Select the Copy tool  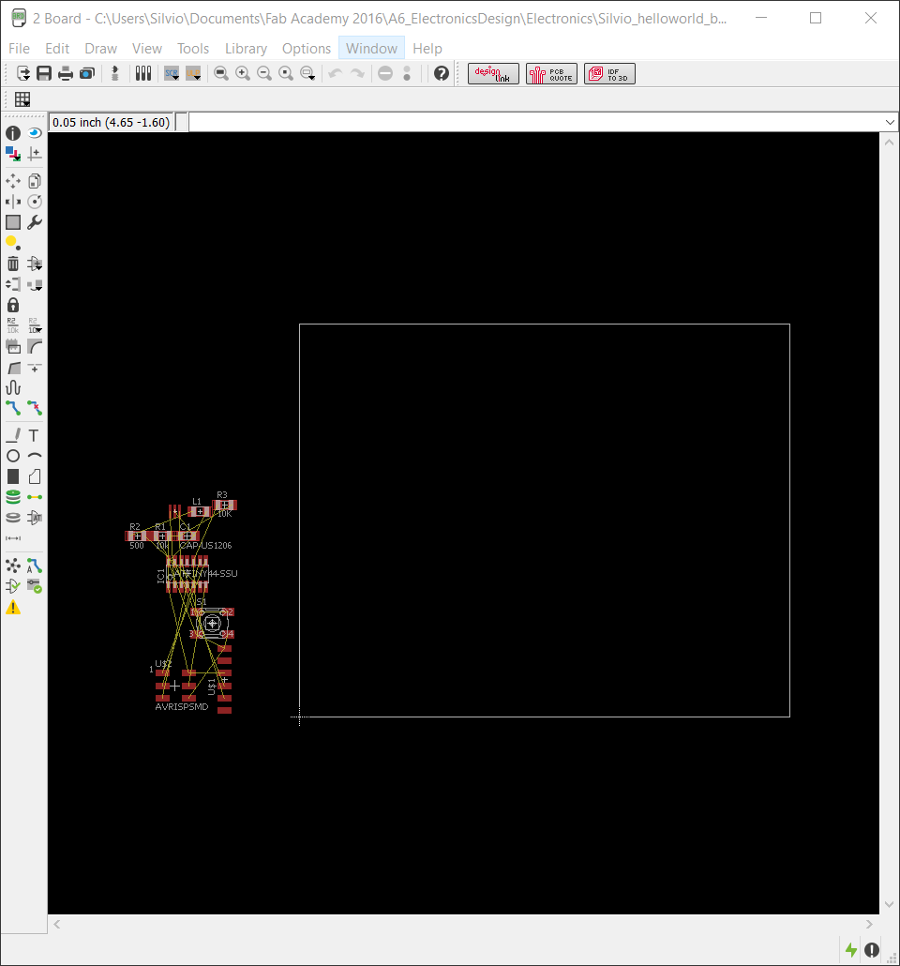point(35,181)
